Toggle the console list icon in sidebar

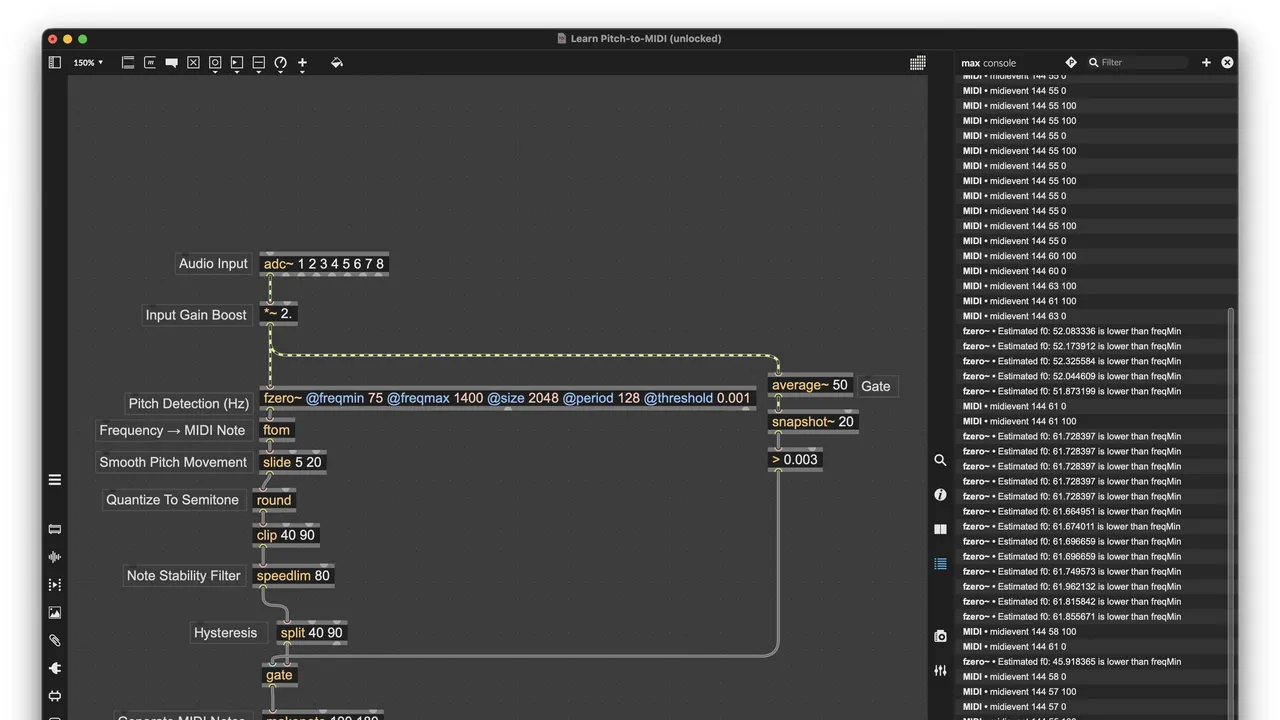click(940, 564)
